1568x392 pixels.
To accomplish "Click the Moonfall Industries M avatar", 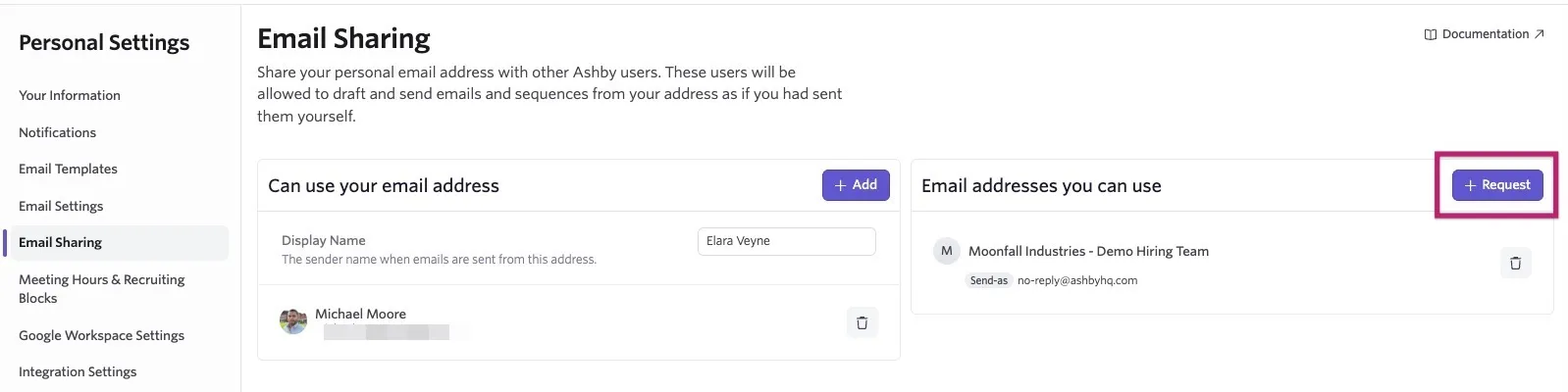I will pos(946,251).
